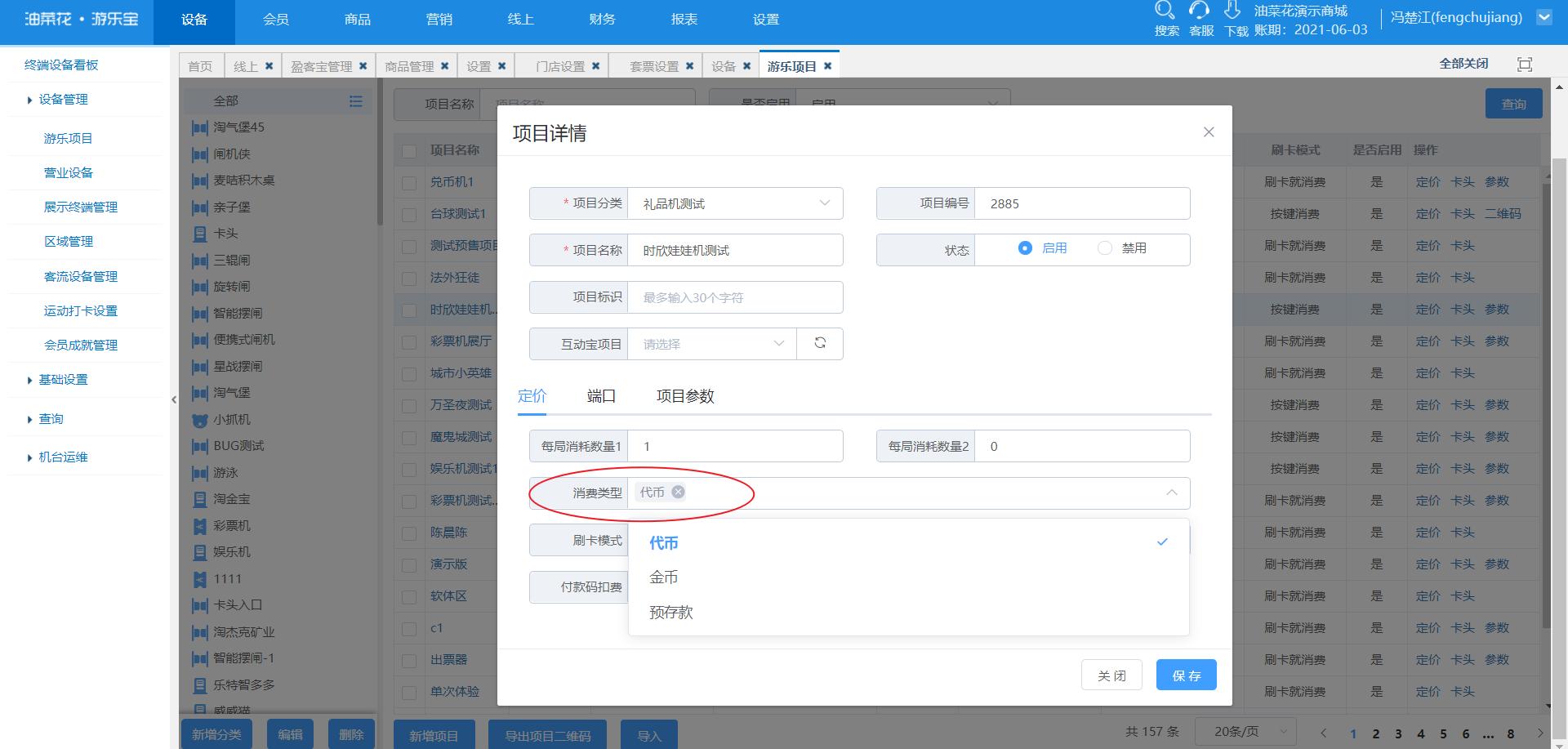Close the 项目详情 dialog with X

1209,132
